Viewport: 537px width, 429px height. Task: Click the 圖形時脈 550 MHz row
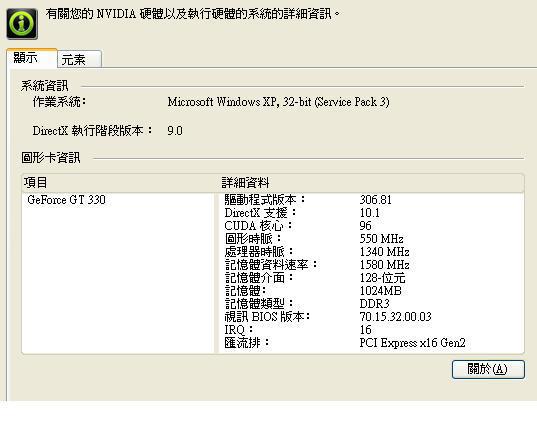coord(372,239)
